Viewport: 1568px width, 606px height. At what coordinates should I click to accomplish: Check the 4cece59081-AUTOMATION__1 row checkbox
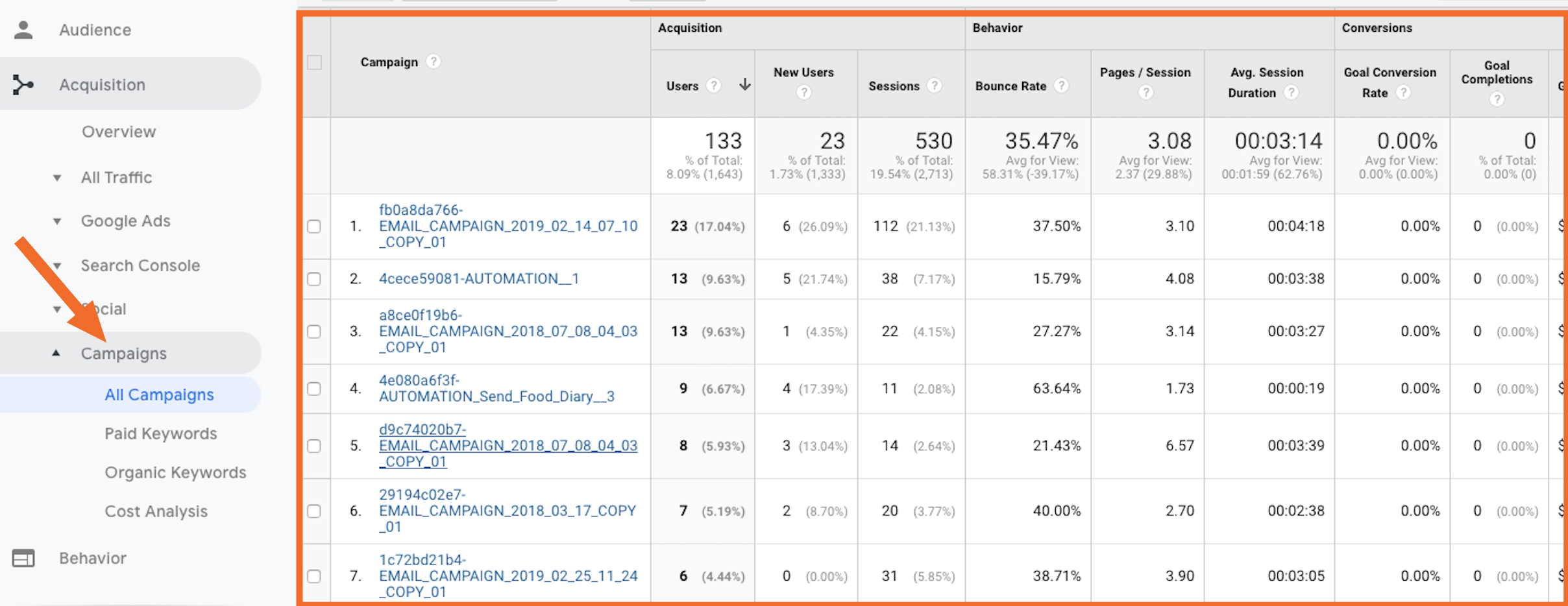(314, 279)
